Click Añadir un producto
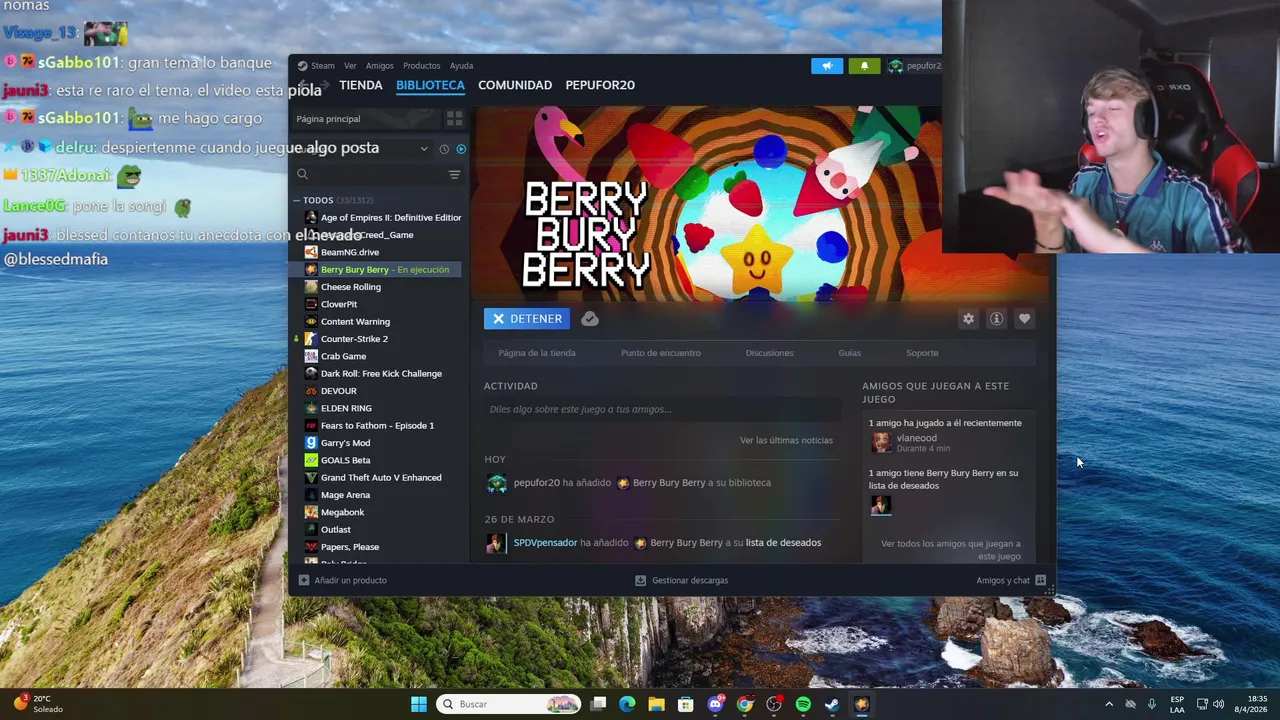This screenshot has height=720, width=1280. 343,580
